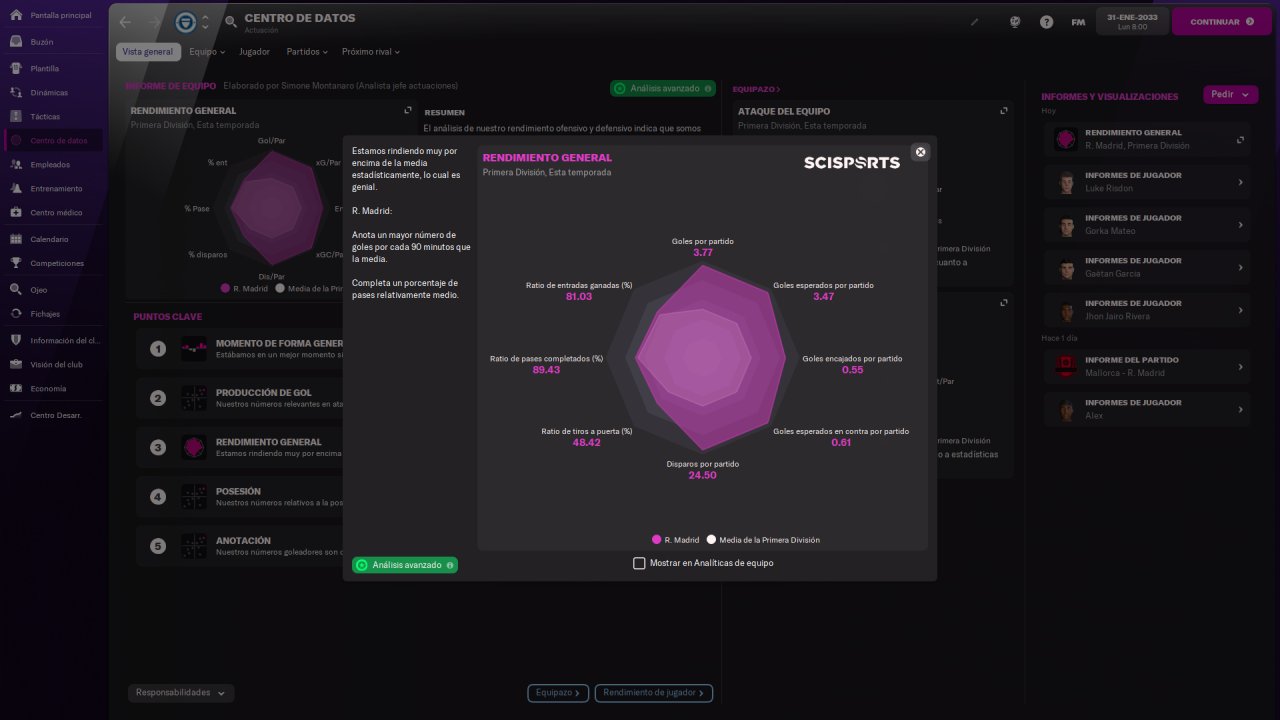Click the date 31-ENE-2033 display
This screenshot has height=720, width=1280.
point(1132,22)
